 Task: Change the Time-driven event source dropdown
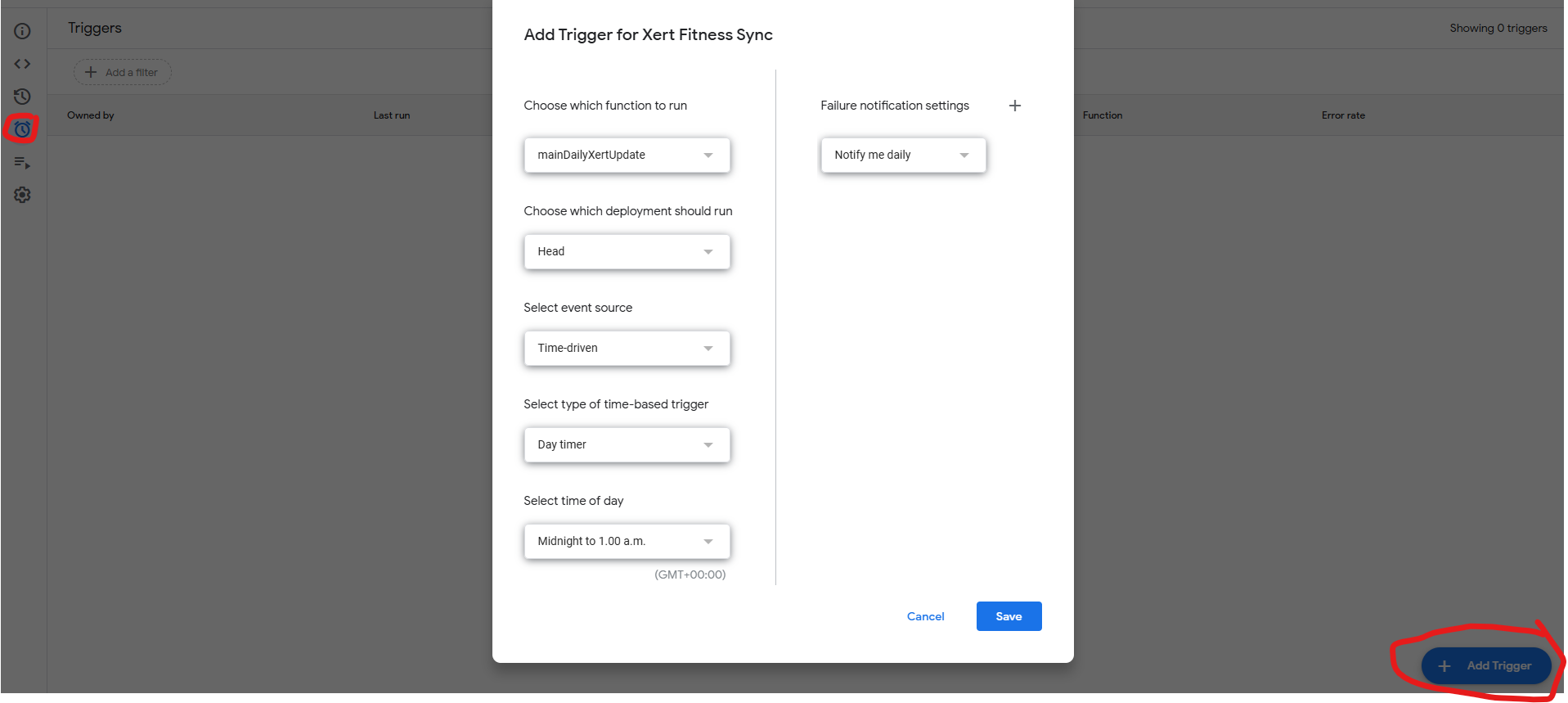[x=627, y=348]
